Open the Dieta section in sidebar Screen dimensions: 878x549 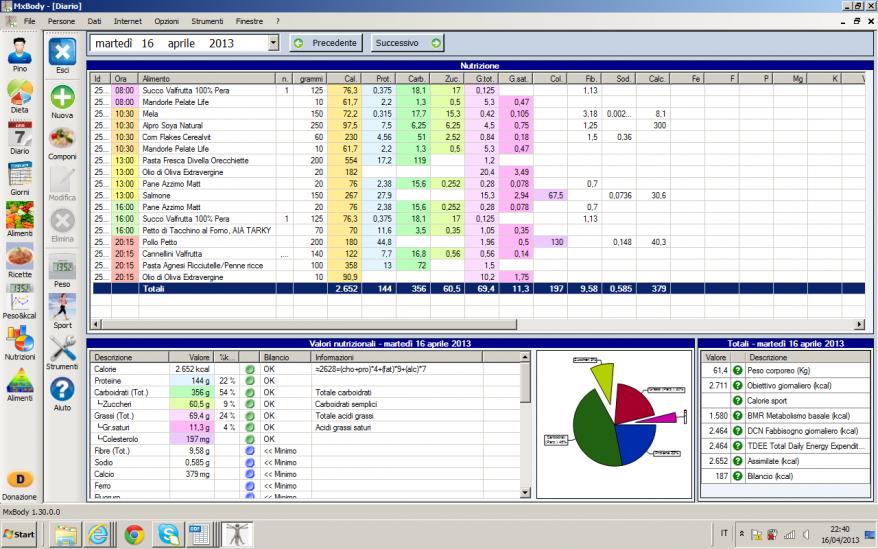click(20, 96)
